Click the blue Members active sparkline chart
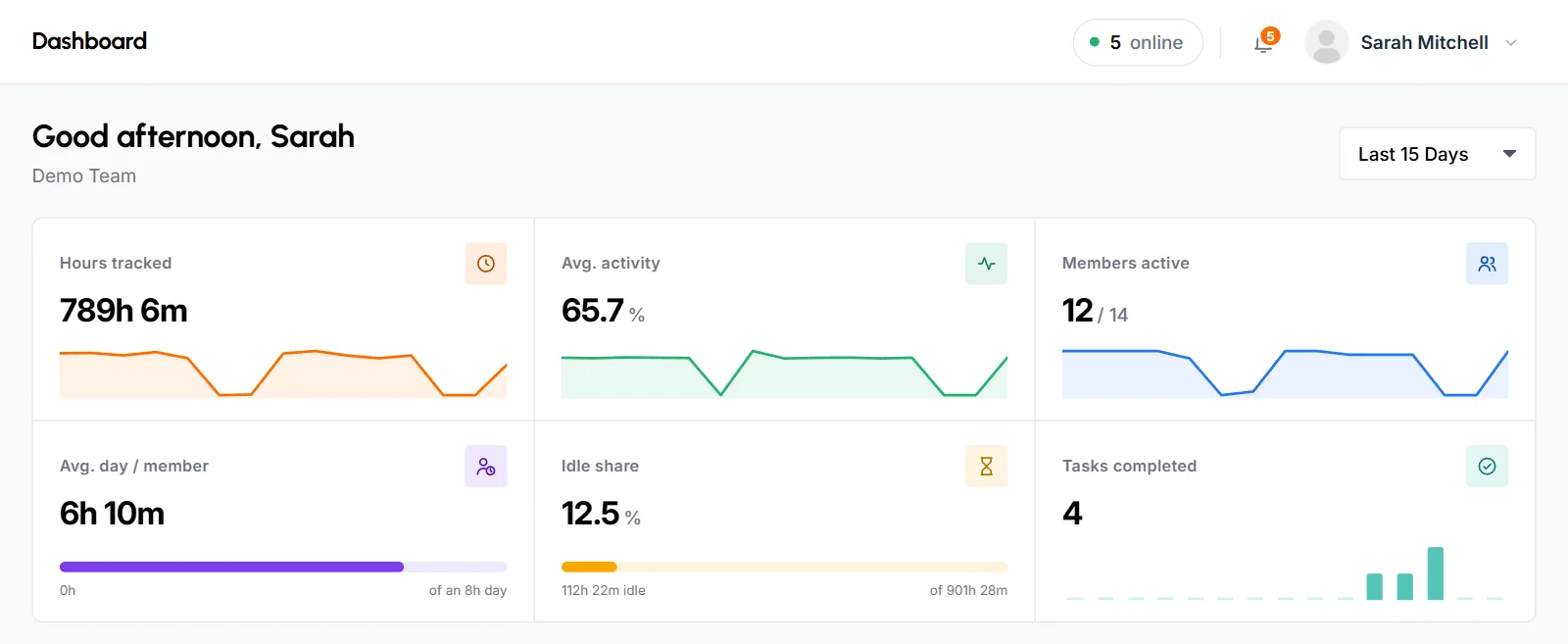 1285,373
